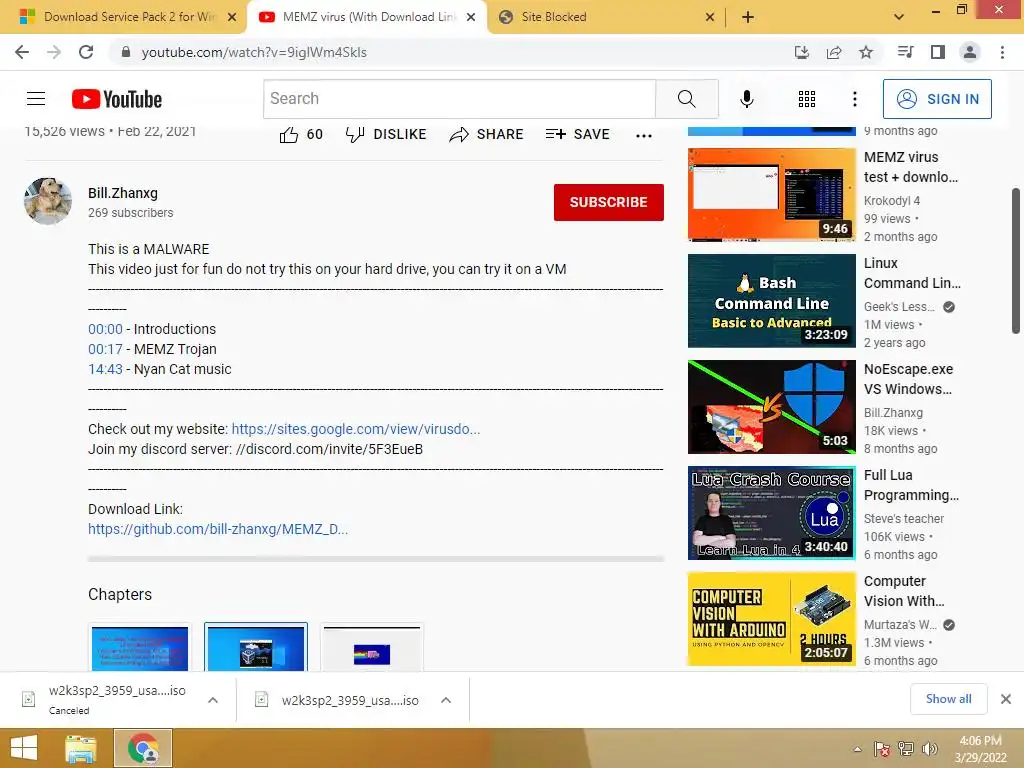Open the more actions ellipsis beside SAVE
The width and height of the screenshot is (1024, 768).
pyautogui.click(x=643, y=136)
